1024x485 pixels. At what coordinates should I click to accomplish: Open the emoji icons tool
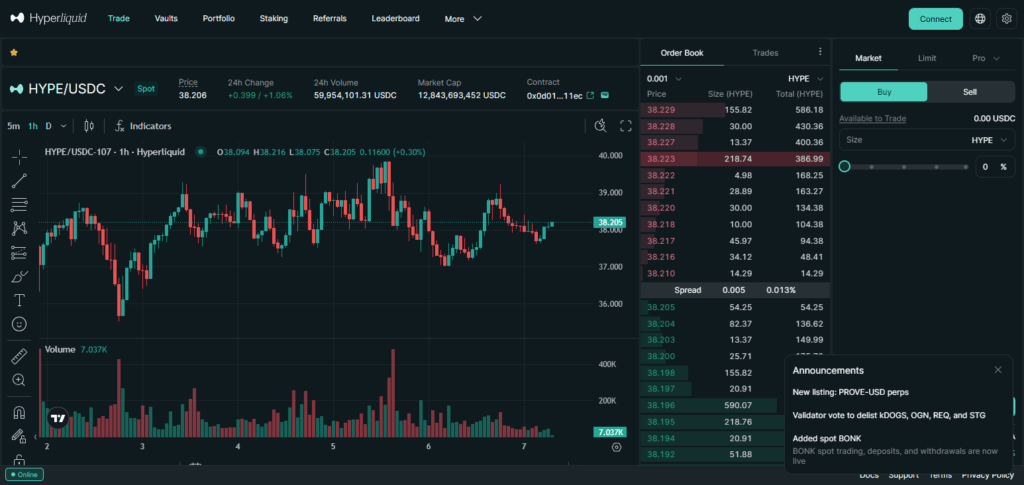pos(20,324)
